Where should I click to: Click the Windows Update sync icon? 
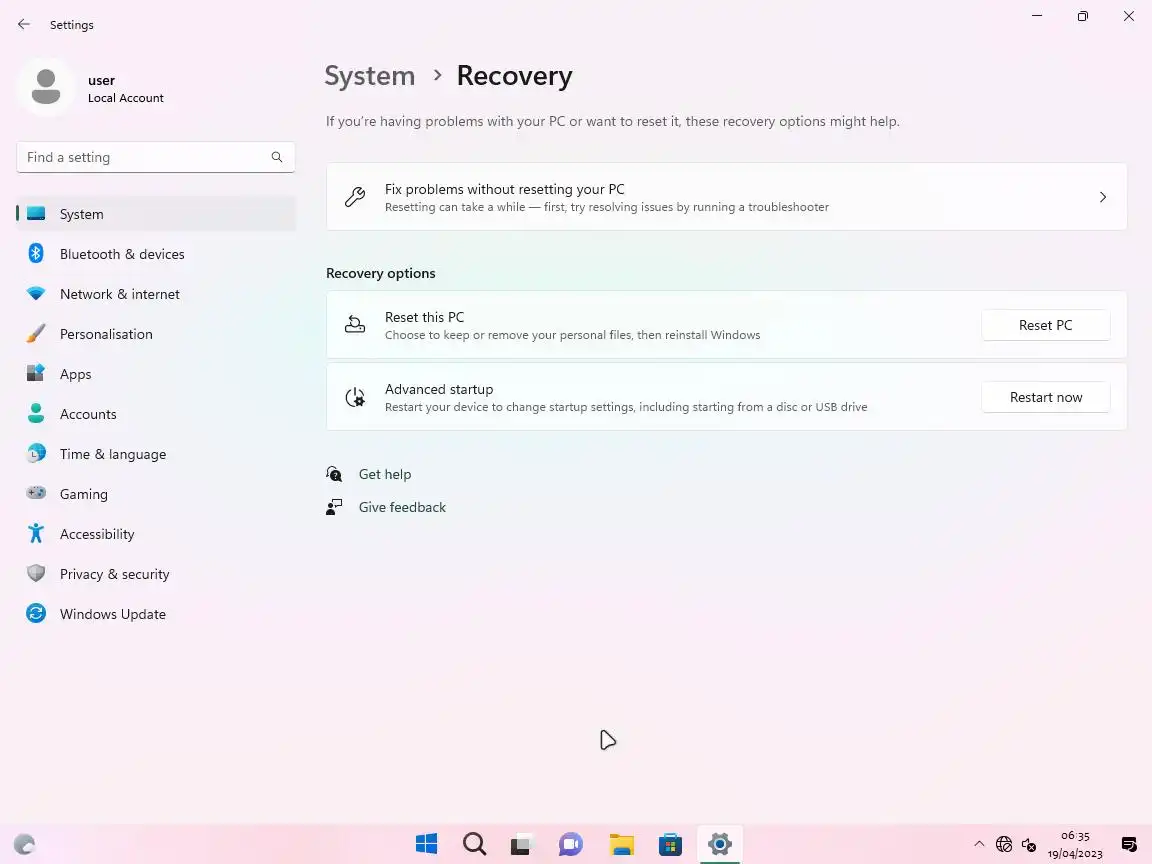pos(36,613)
